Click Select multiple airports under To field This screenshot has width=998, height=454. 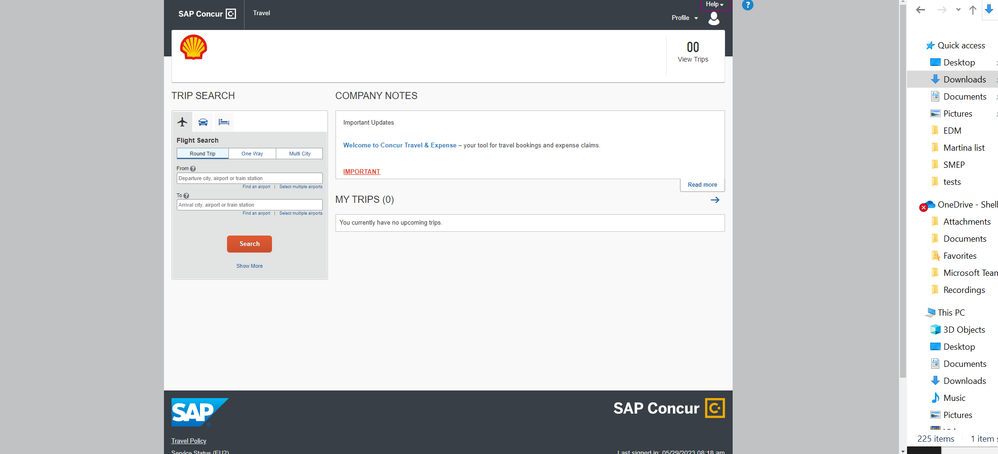point(301,213)
